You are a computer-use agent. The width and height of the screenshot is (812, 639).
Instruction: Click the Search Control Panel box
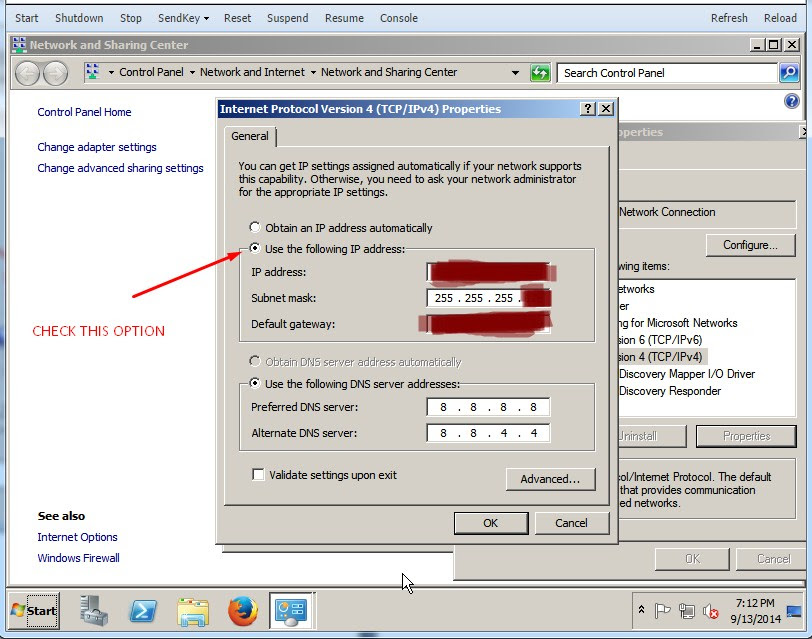point(668,73)
